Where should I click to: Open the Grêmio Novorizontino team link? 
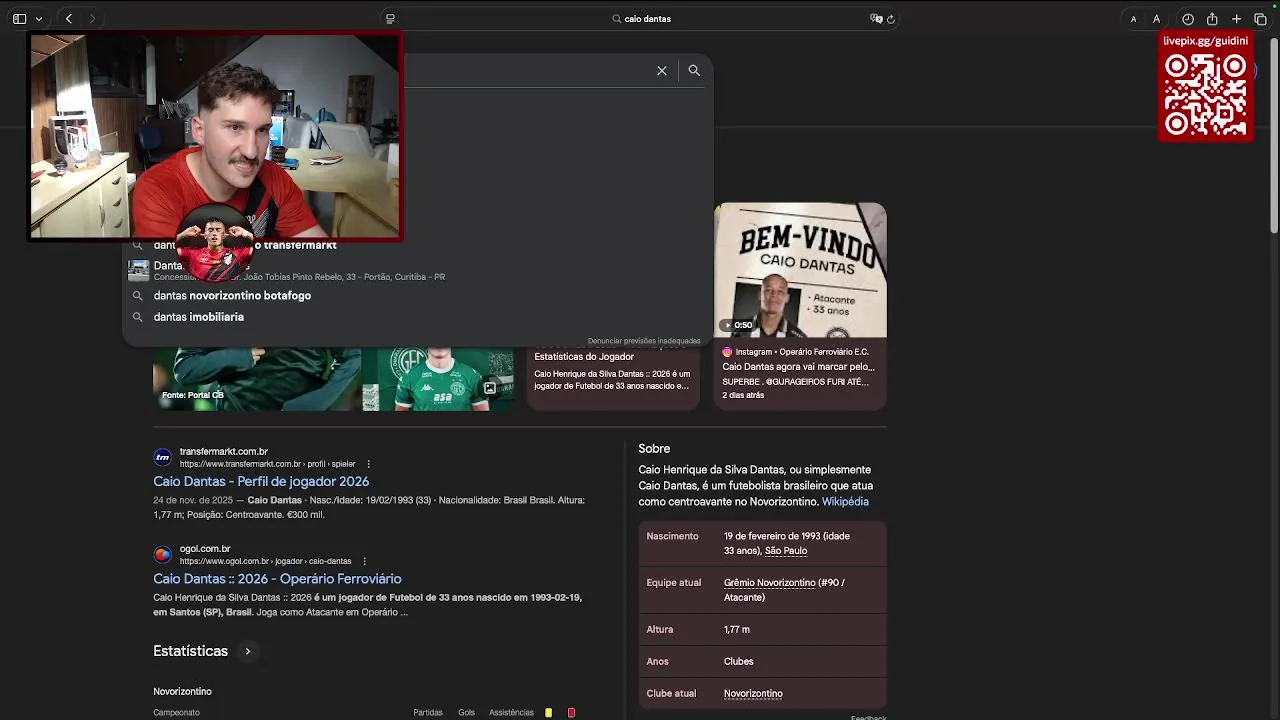[x=770, y=583]
